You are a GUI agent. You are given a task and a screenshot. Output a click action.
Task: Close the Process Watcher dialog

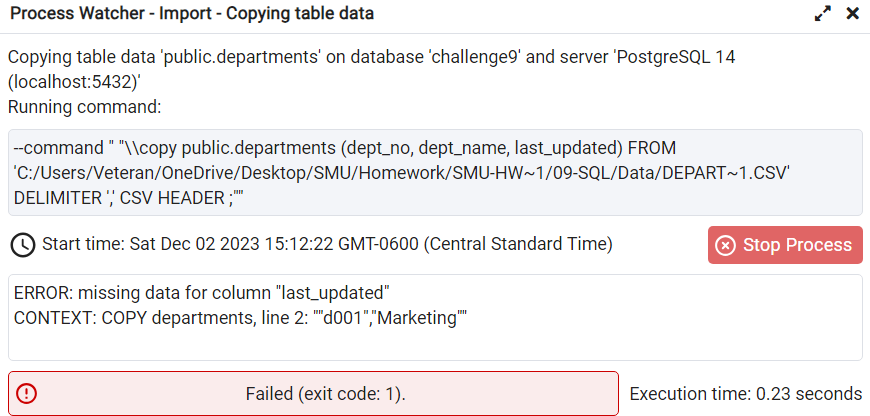(853, 14)
